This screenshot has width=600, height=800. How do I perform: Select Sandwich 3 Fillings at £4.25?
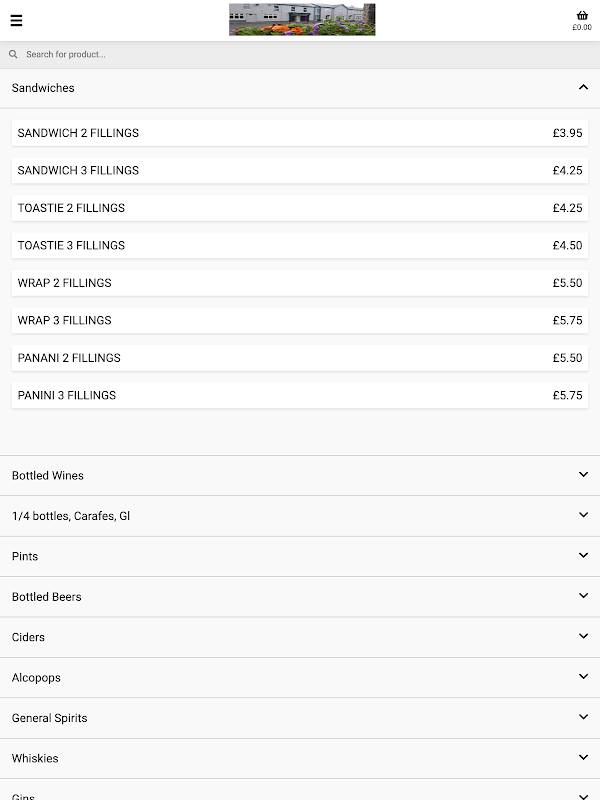pyautogui.click(x=299, y=170)
